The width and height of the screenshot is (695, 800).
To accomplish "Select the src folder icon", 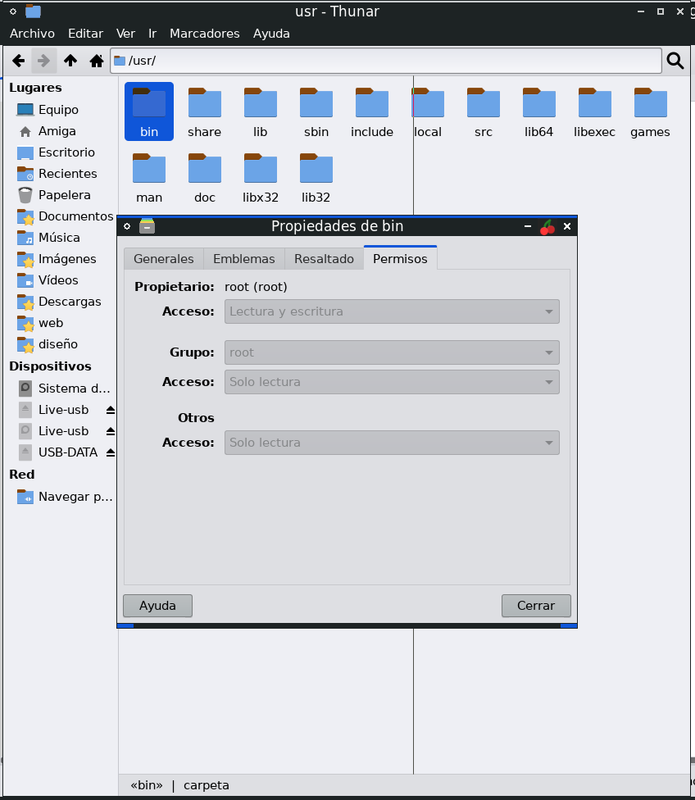I will click(x=483, y=103).
